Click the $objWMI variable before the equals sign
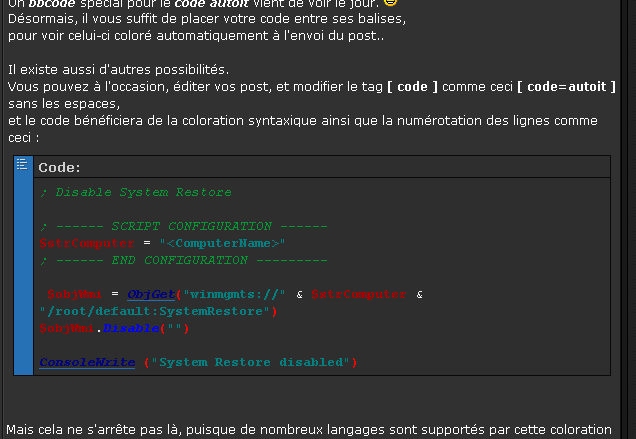 (x=74, y=293)
